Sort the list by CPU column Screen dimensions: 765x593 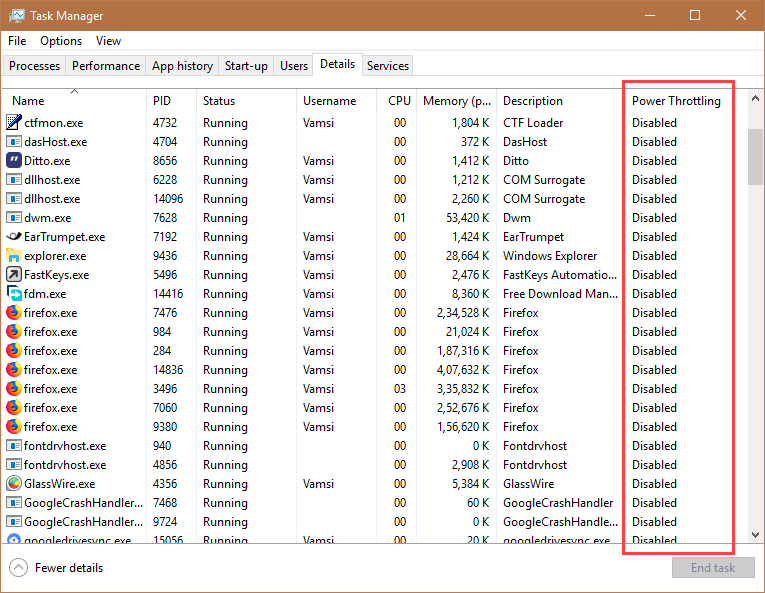399,101
